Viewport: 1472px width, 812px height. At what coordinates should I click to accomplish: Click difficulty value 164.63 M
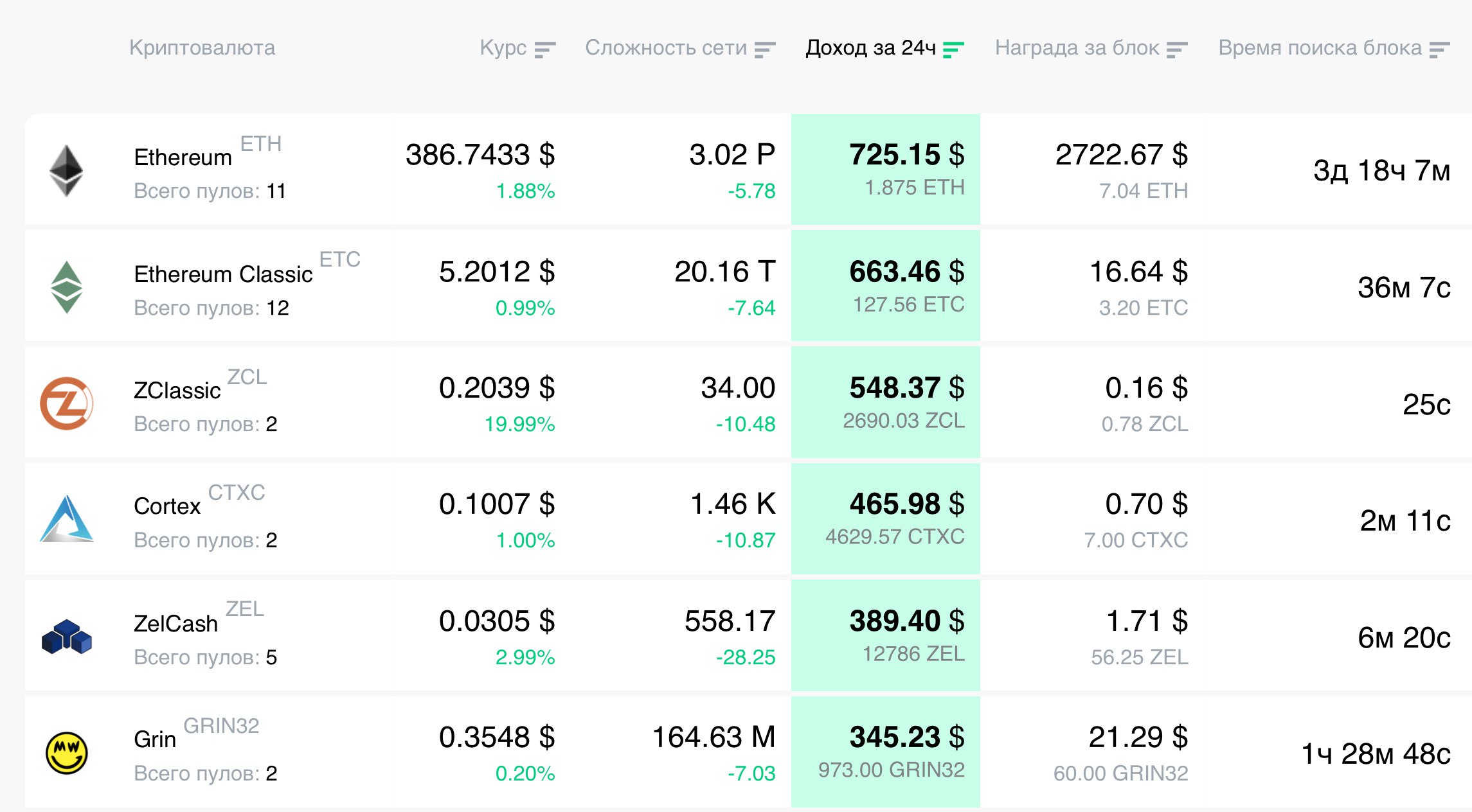[714, 737]
